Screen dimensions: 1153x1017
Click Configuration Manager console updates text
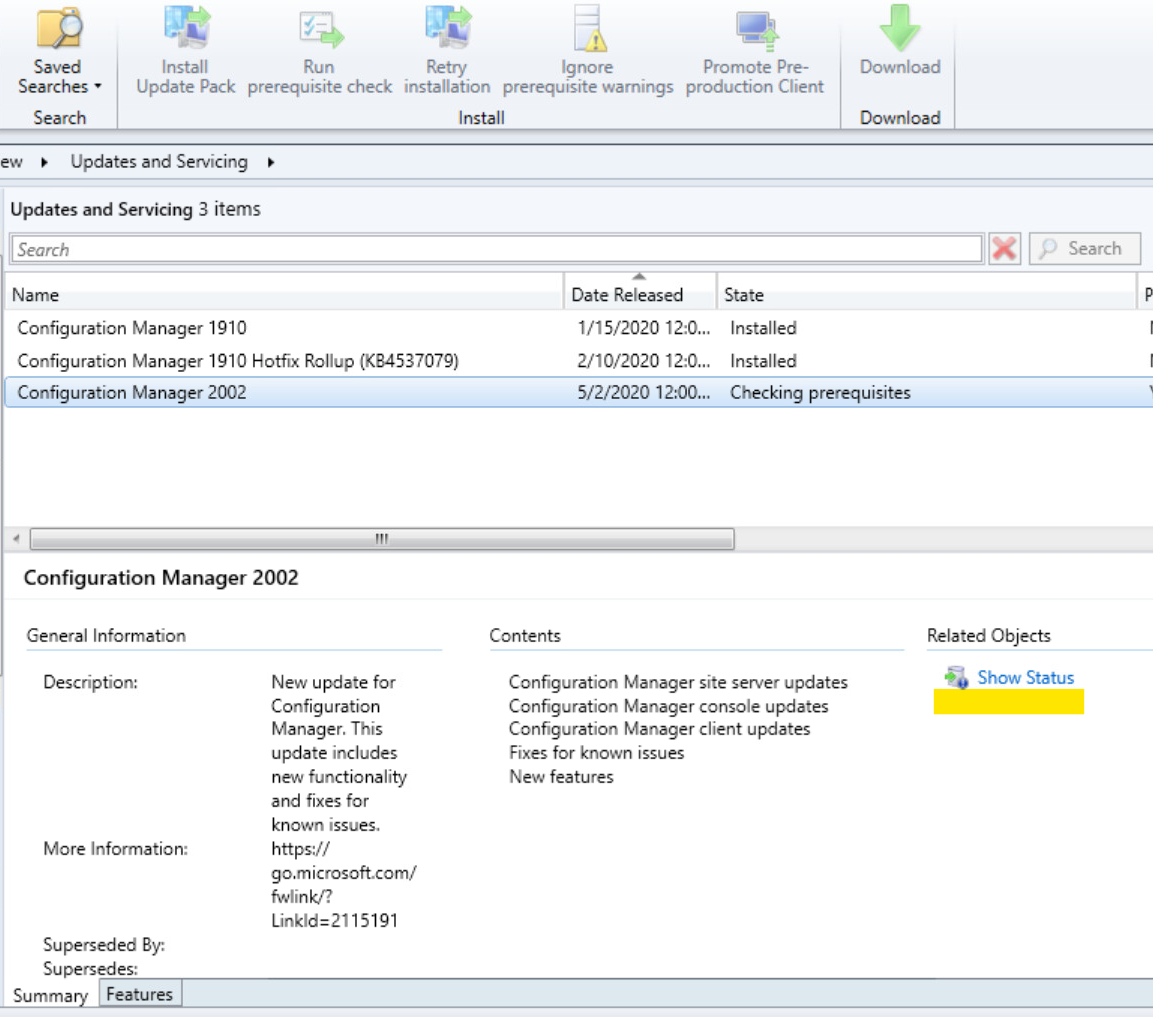[668, 706]
